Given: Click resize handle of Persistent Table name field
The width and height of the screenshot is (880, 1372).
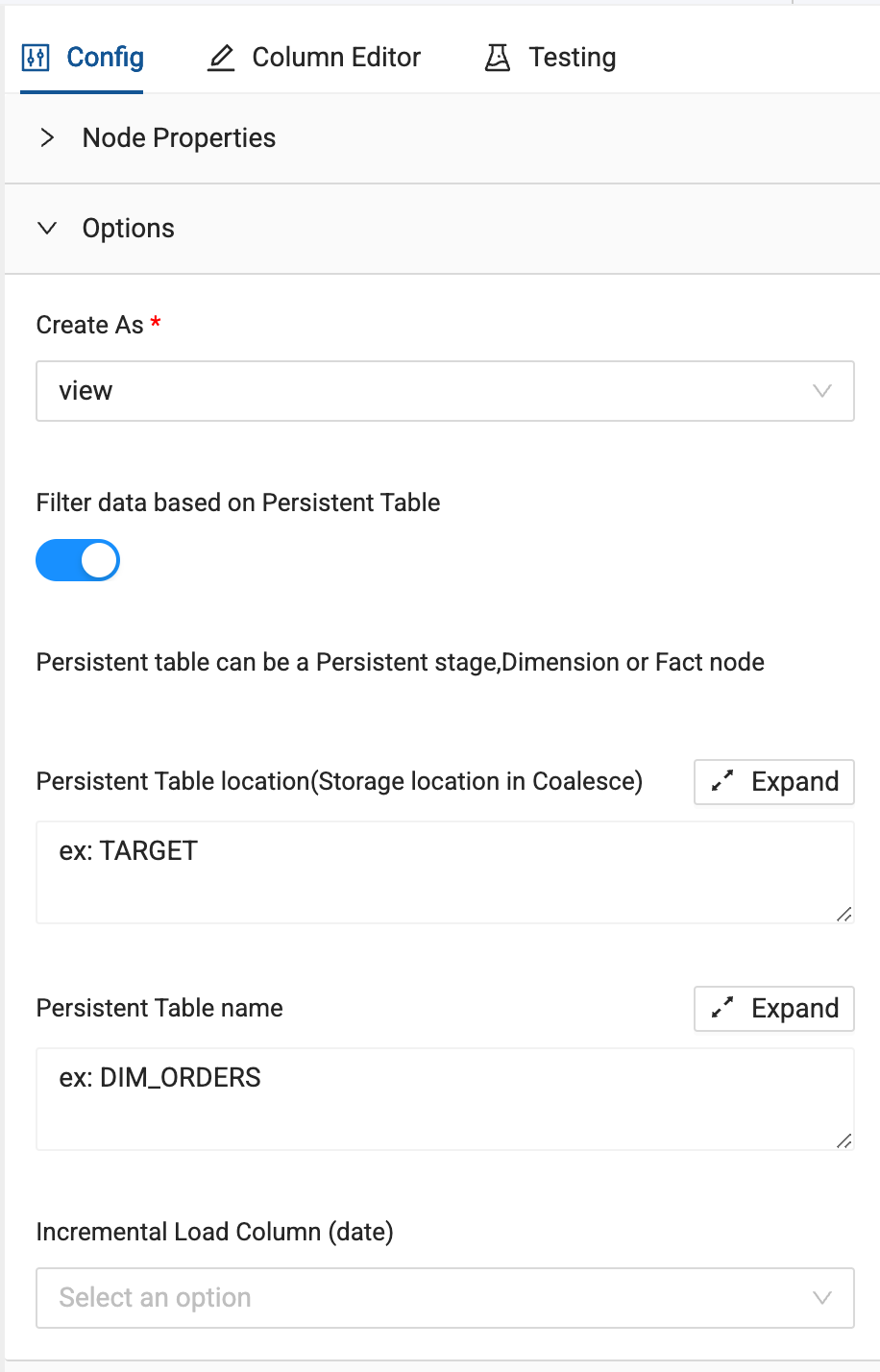Looking at the screenshot, I should point(843,1140).
